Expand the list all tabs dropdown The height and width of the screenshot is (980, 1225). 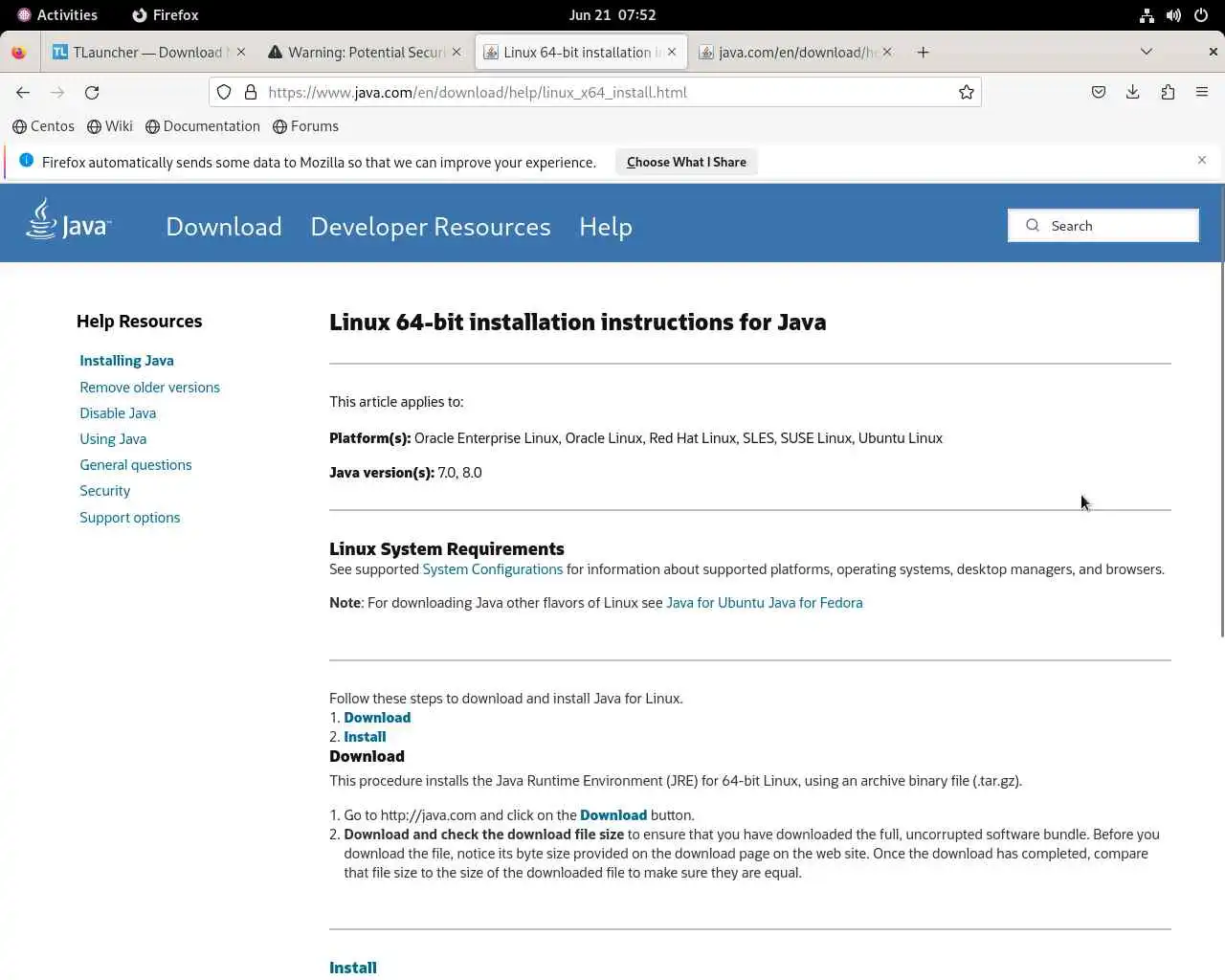1147,53
